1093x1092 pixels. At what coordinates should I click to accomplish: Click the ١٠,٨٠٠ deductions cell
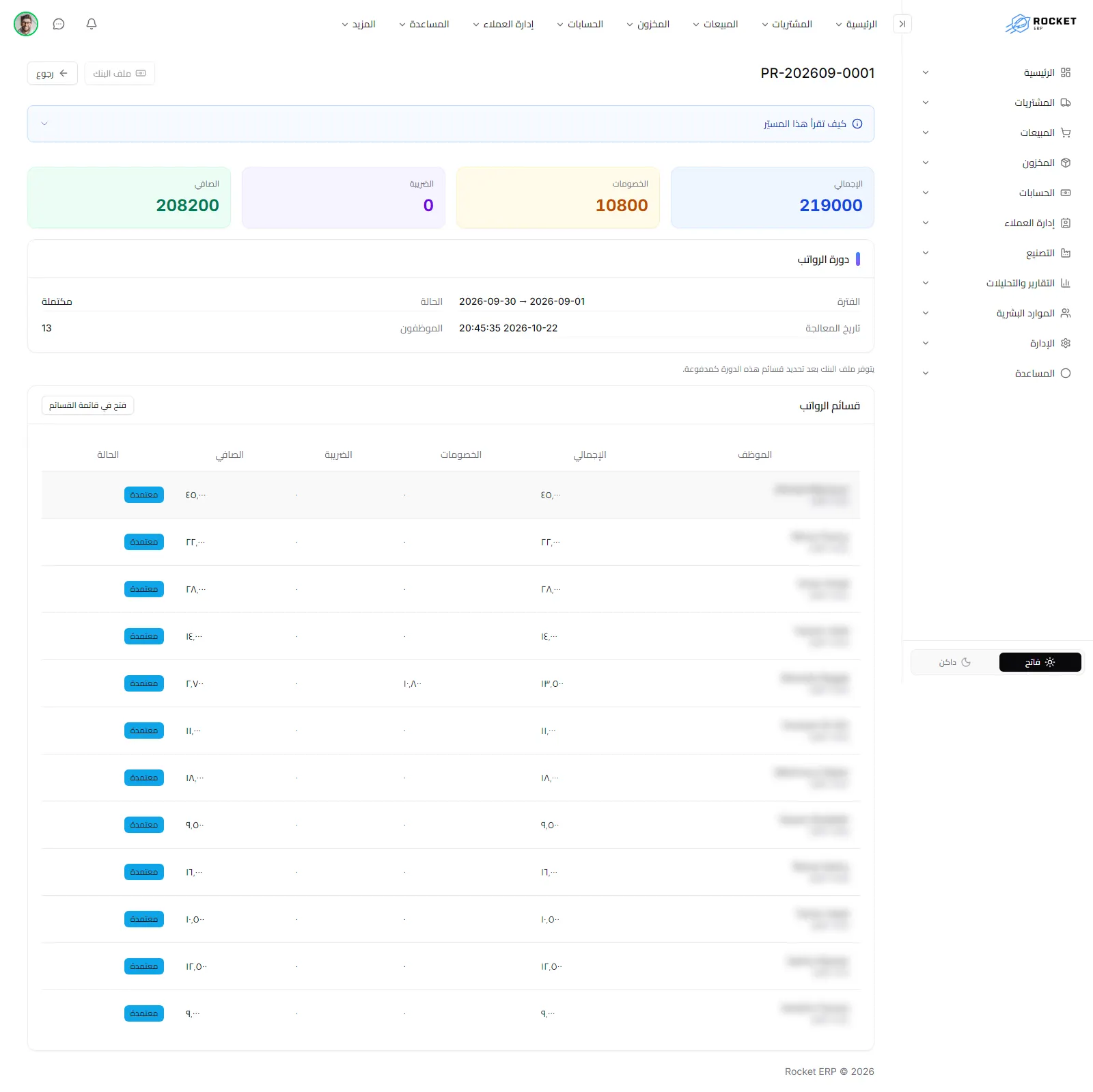click(412, 683)
